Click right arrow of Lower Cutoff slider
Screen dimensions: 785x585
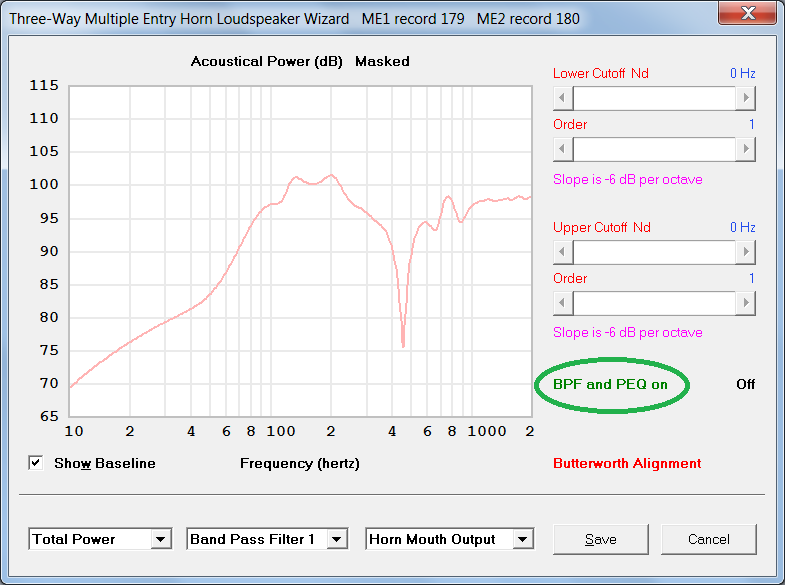point(745,98)
